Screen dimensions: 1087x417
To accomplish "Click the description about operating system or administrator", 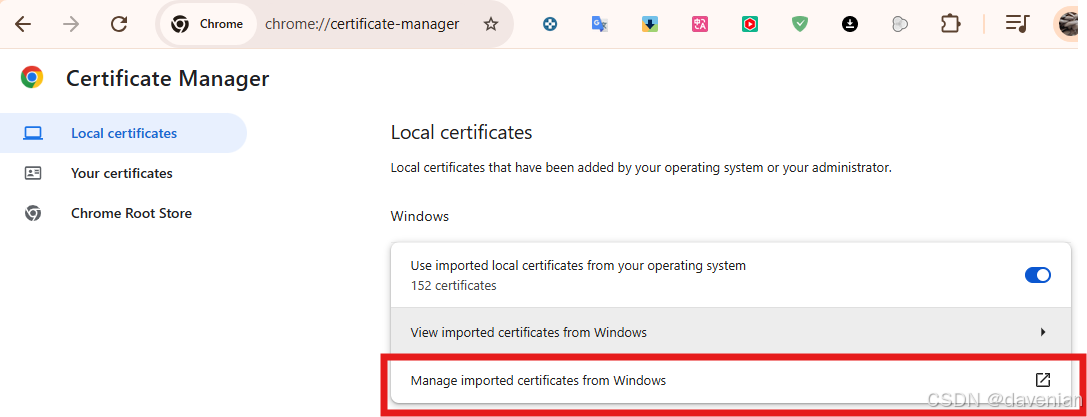I will (x=641, y=168).
